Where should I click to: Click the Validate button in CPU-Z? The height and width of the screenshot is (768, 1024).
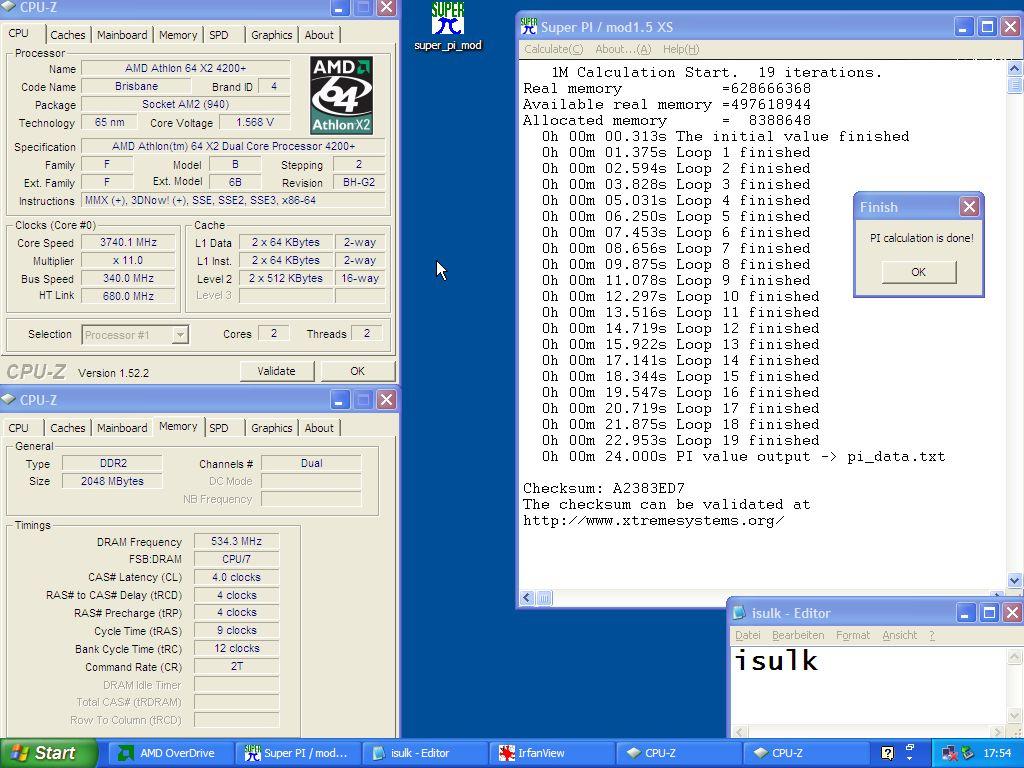pos(276,371)
